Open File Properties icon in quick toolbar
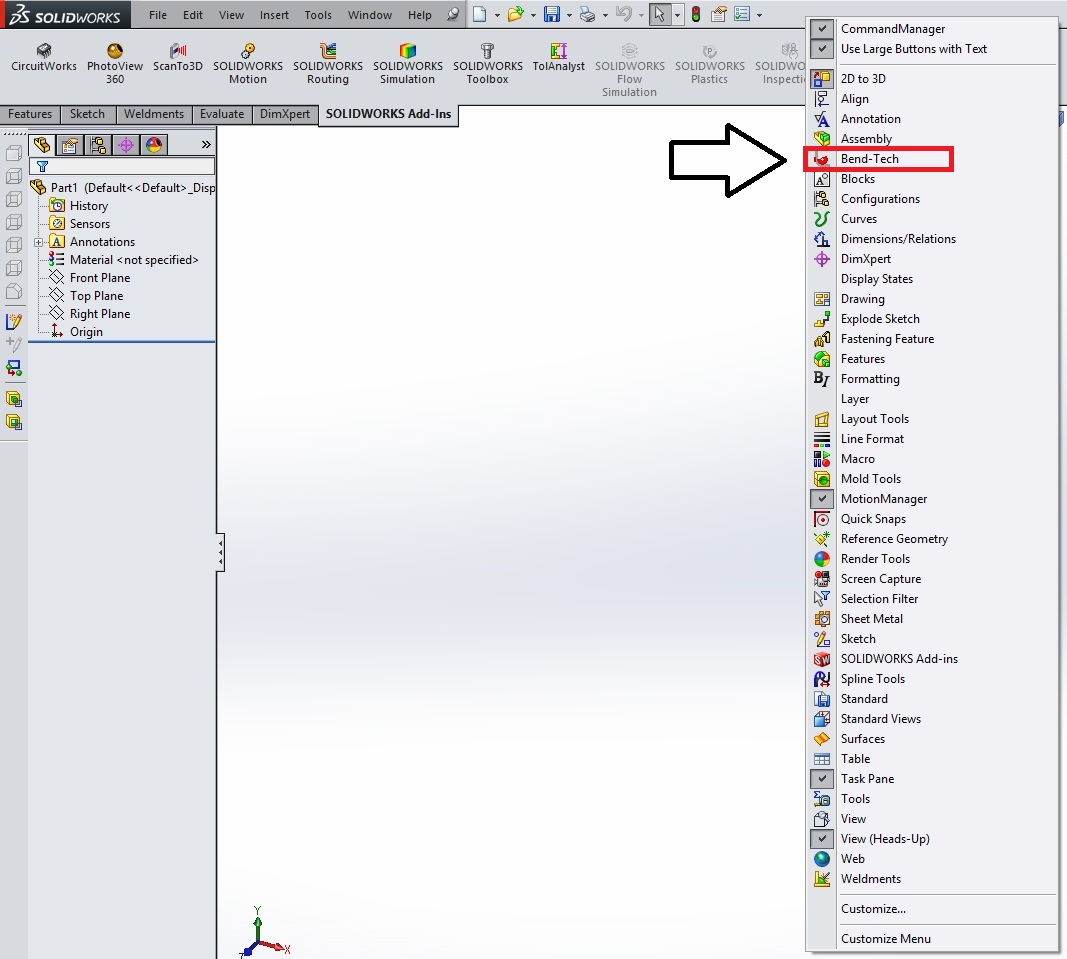This screenshot has height=959, width=1067. pyautogui.click(x=719, y=14)
